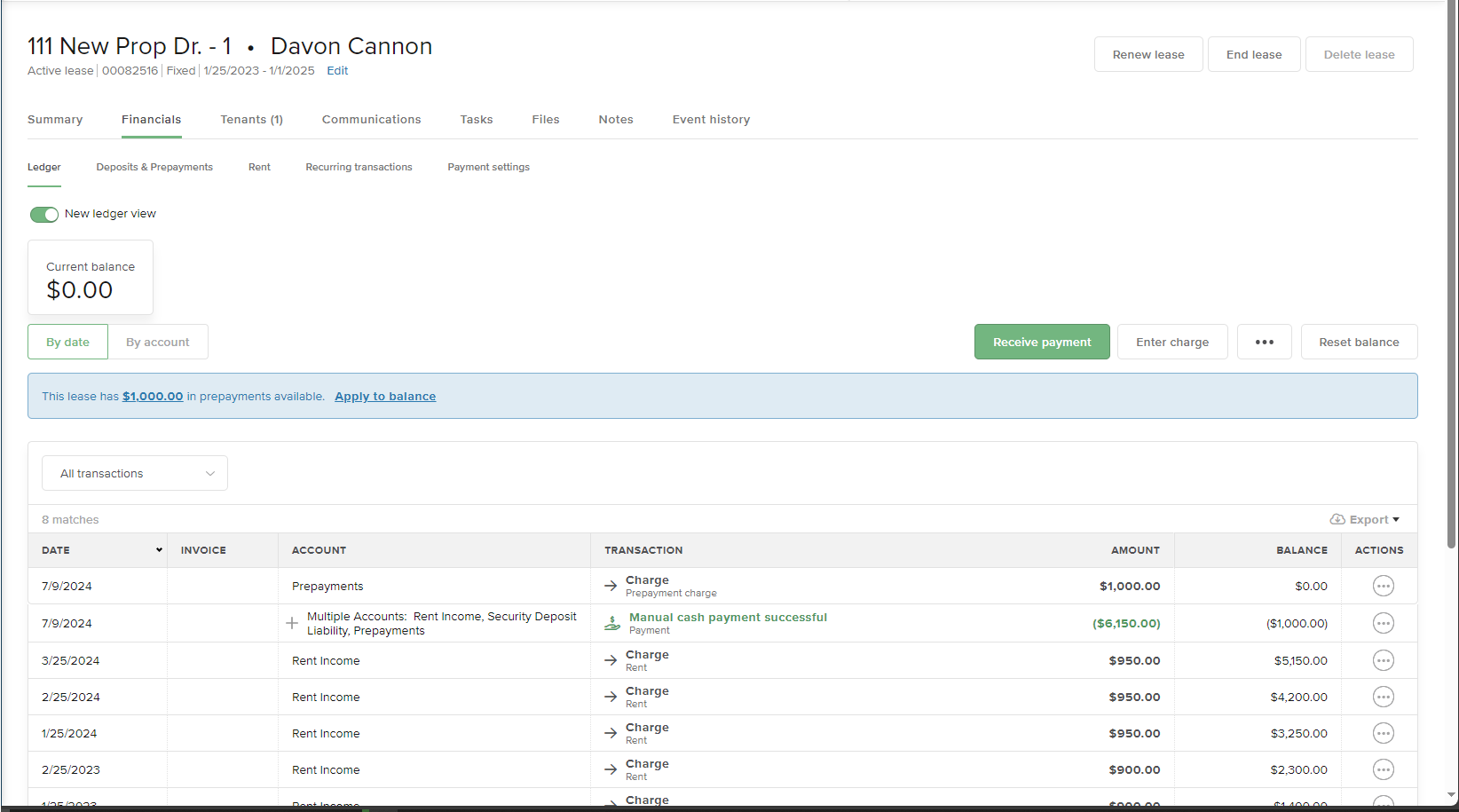Click the Enter charge button
Image resolution: width=1459 pixels, height=812 pixels.
coord(1172,342)
